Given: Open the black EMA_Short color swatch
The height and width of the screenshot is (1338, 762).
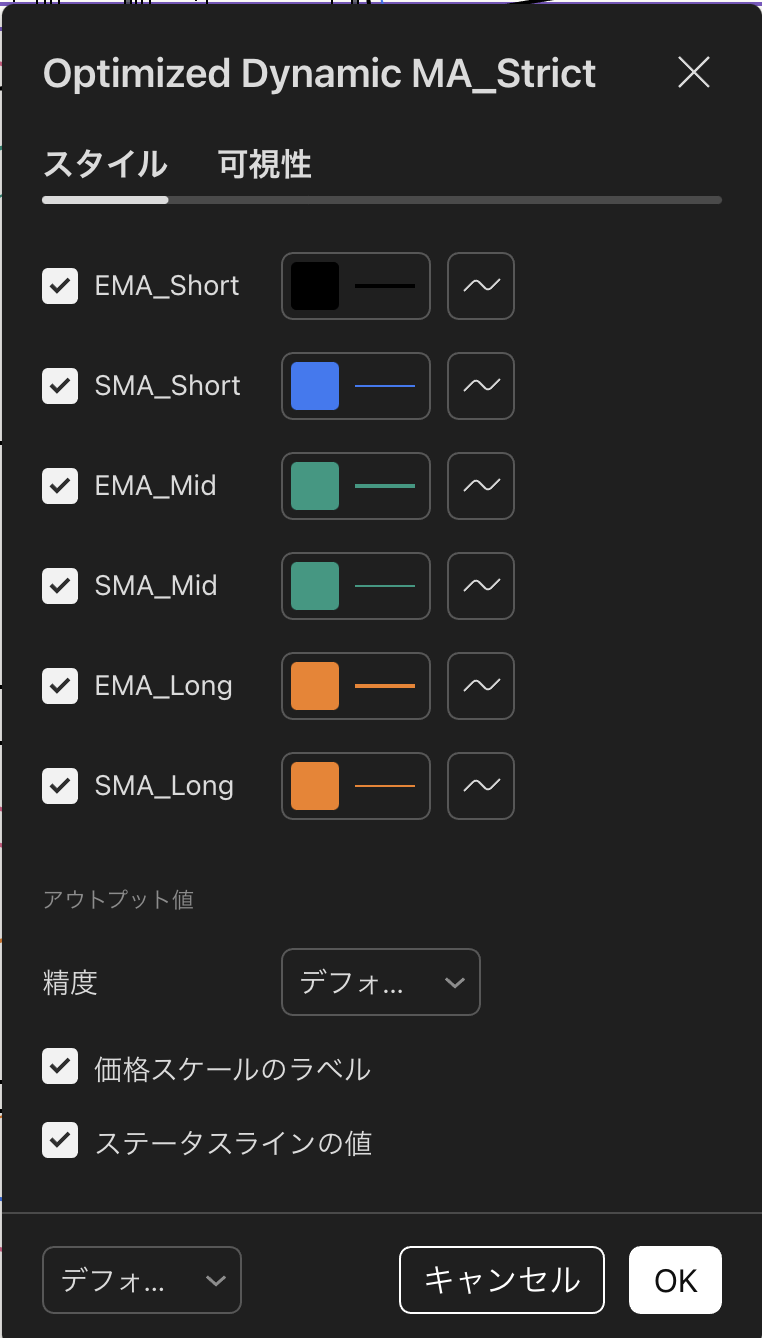Looking at the screenshot, I should (315, 286).
